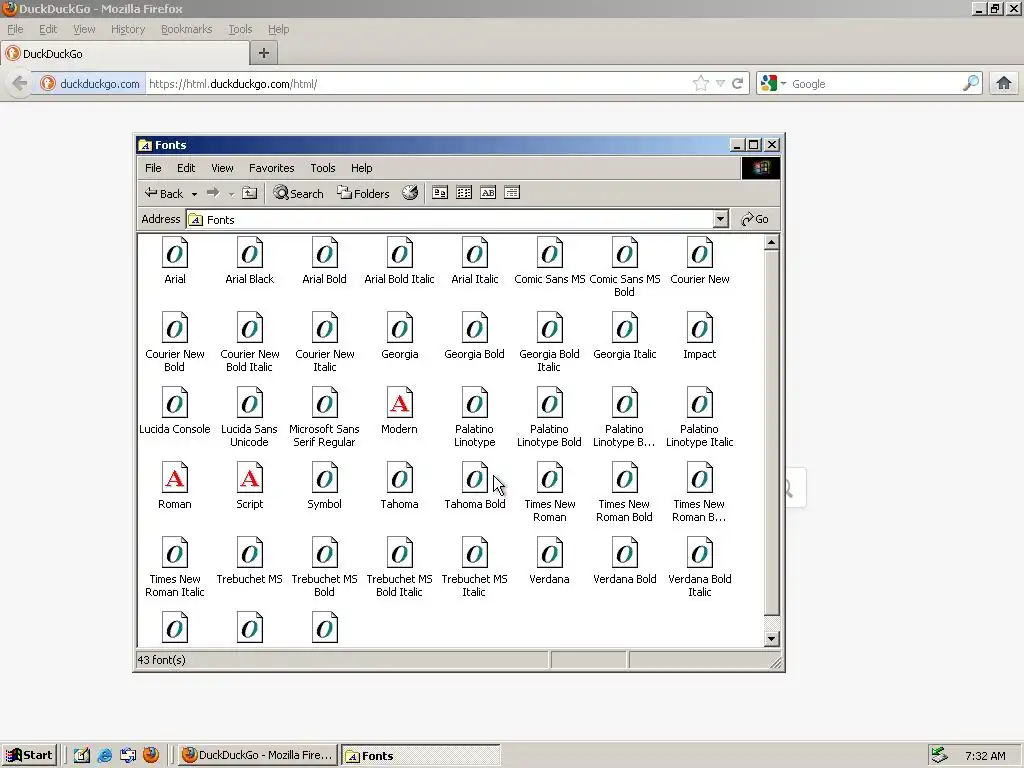Viewport: 1024px width, 768px height.
Task: Select the Palatino Linotype Italic font
Action: pyautogui.click(x=699, y=418)
